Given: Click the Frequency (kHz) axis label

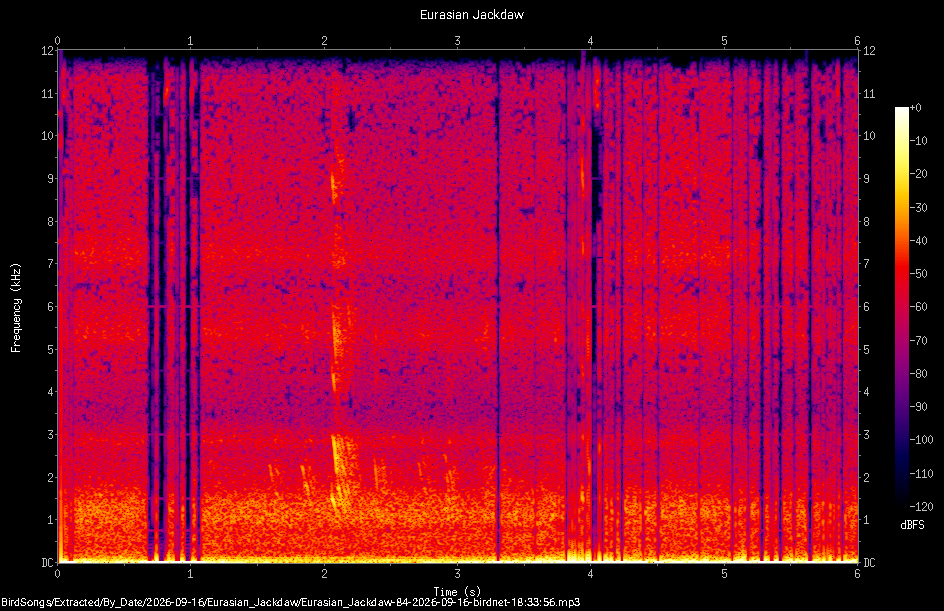Looking at the screenshot, I should coord(16,308).
